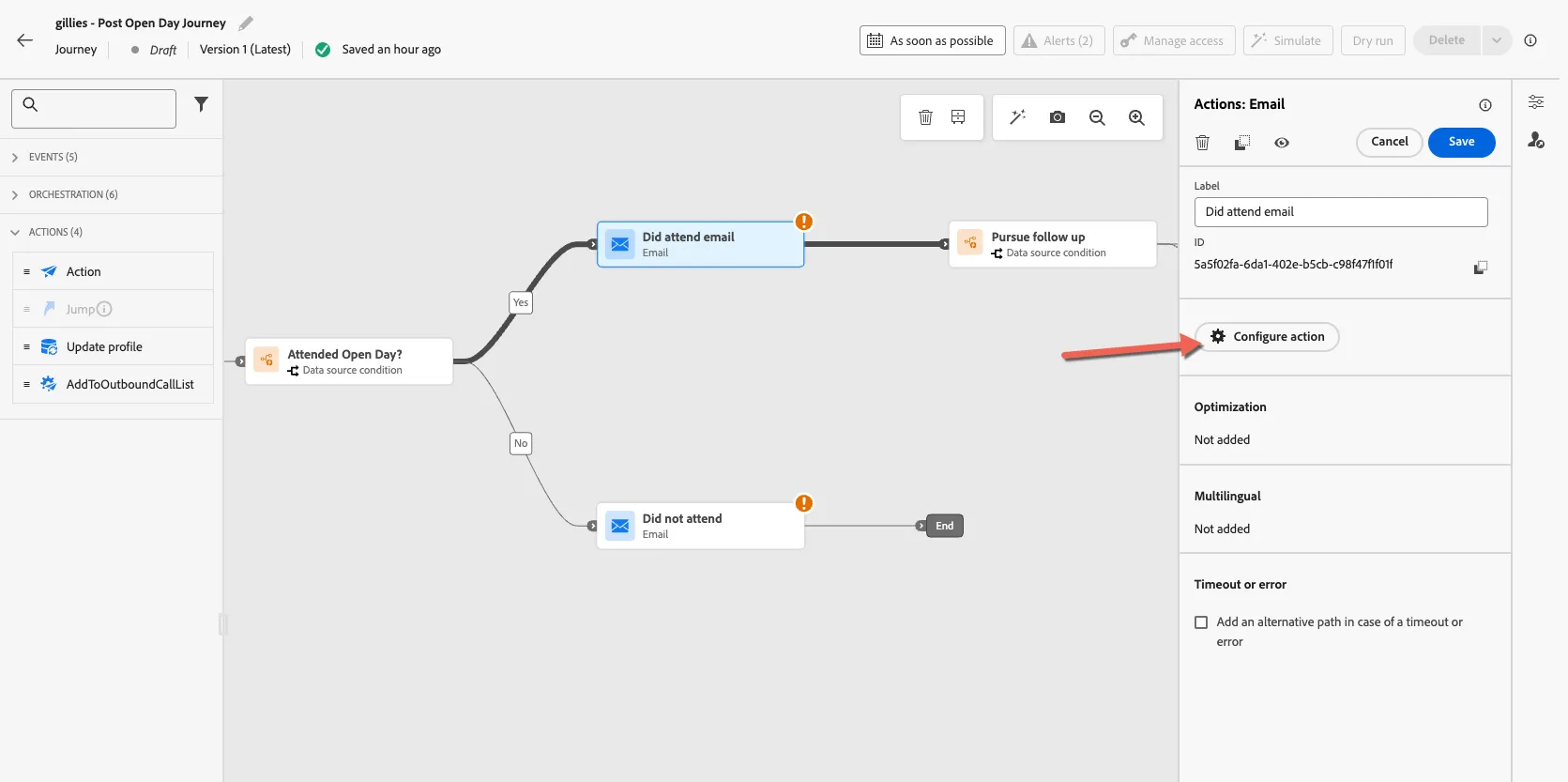Screen dimensions: 1568x782
Task: Open the journey info icon in header
Action: tap(1530, 40)
